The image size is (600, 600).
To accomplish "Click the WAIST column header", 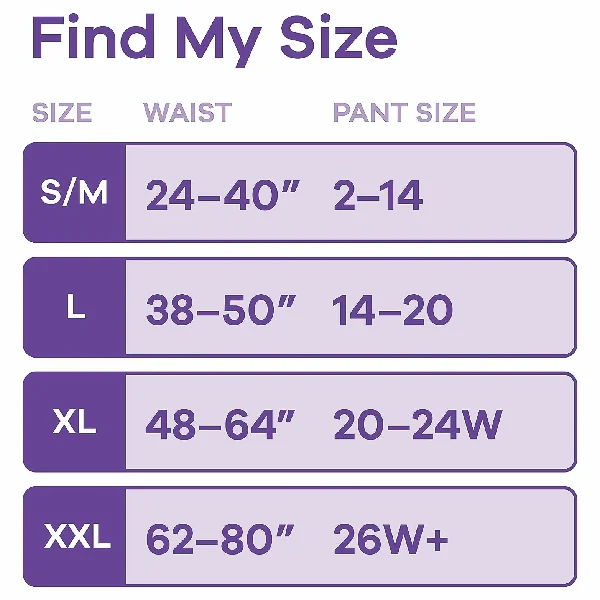I will [x=187, y=112].
